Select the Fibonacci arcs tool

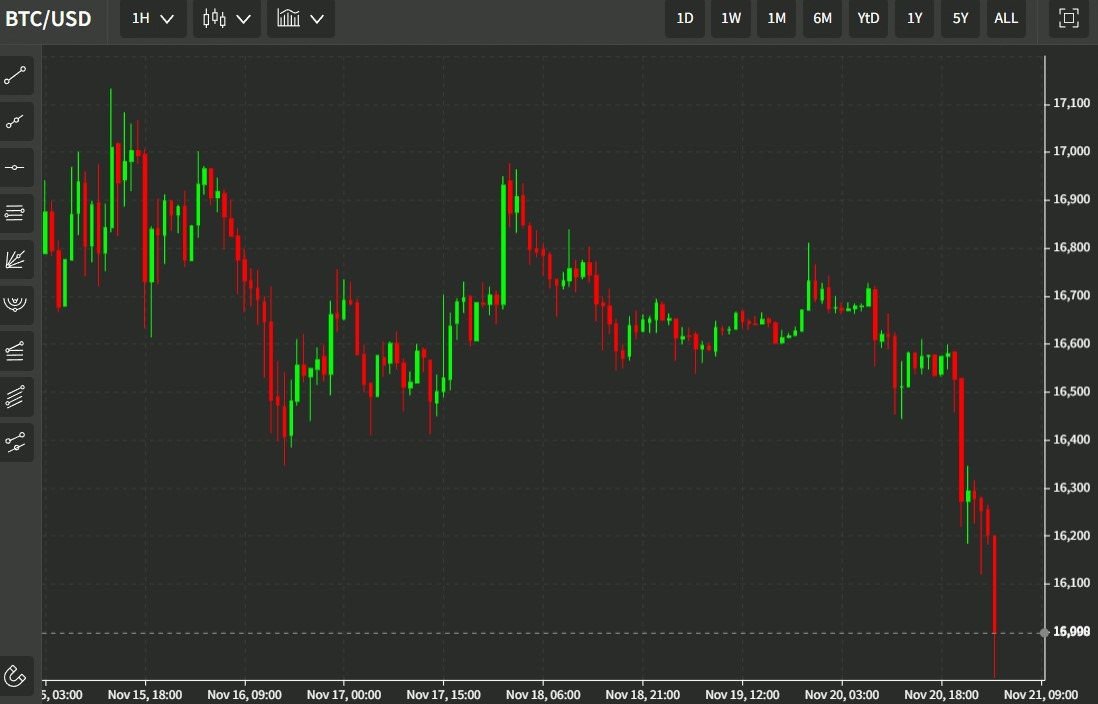(15, 305)
